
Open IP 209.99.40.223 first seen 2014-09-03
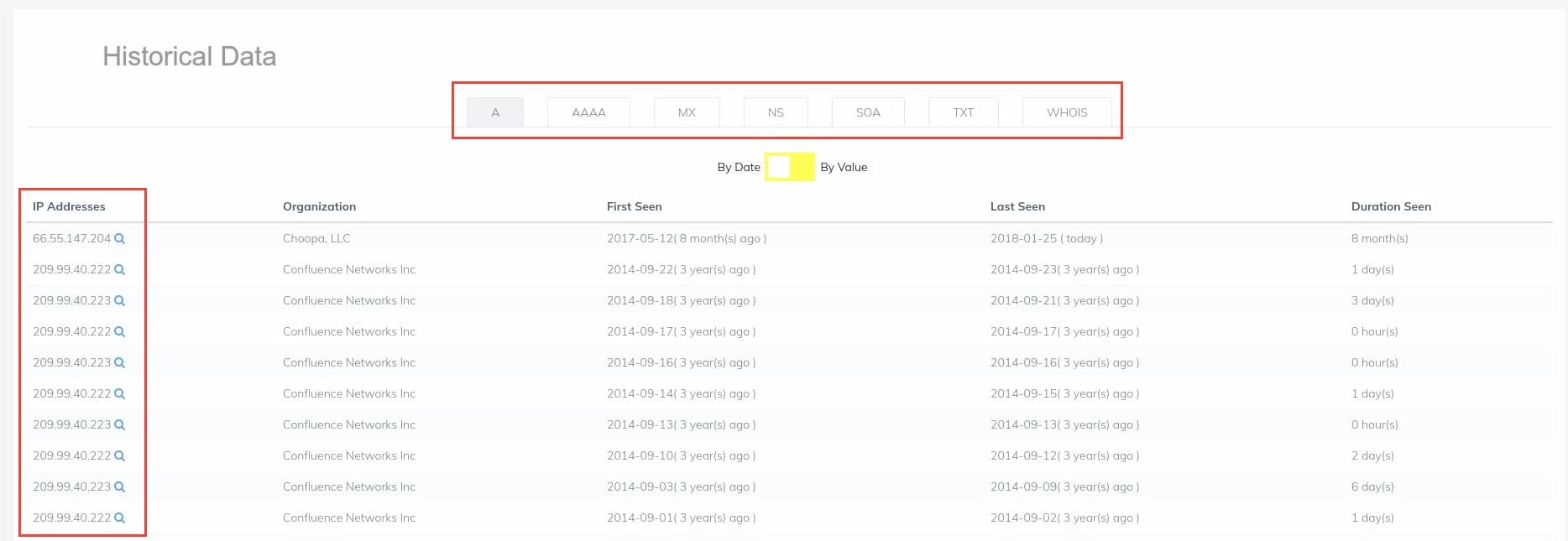coord(71,486)
